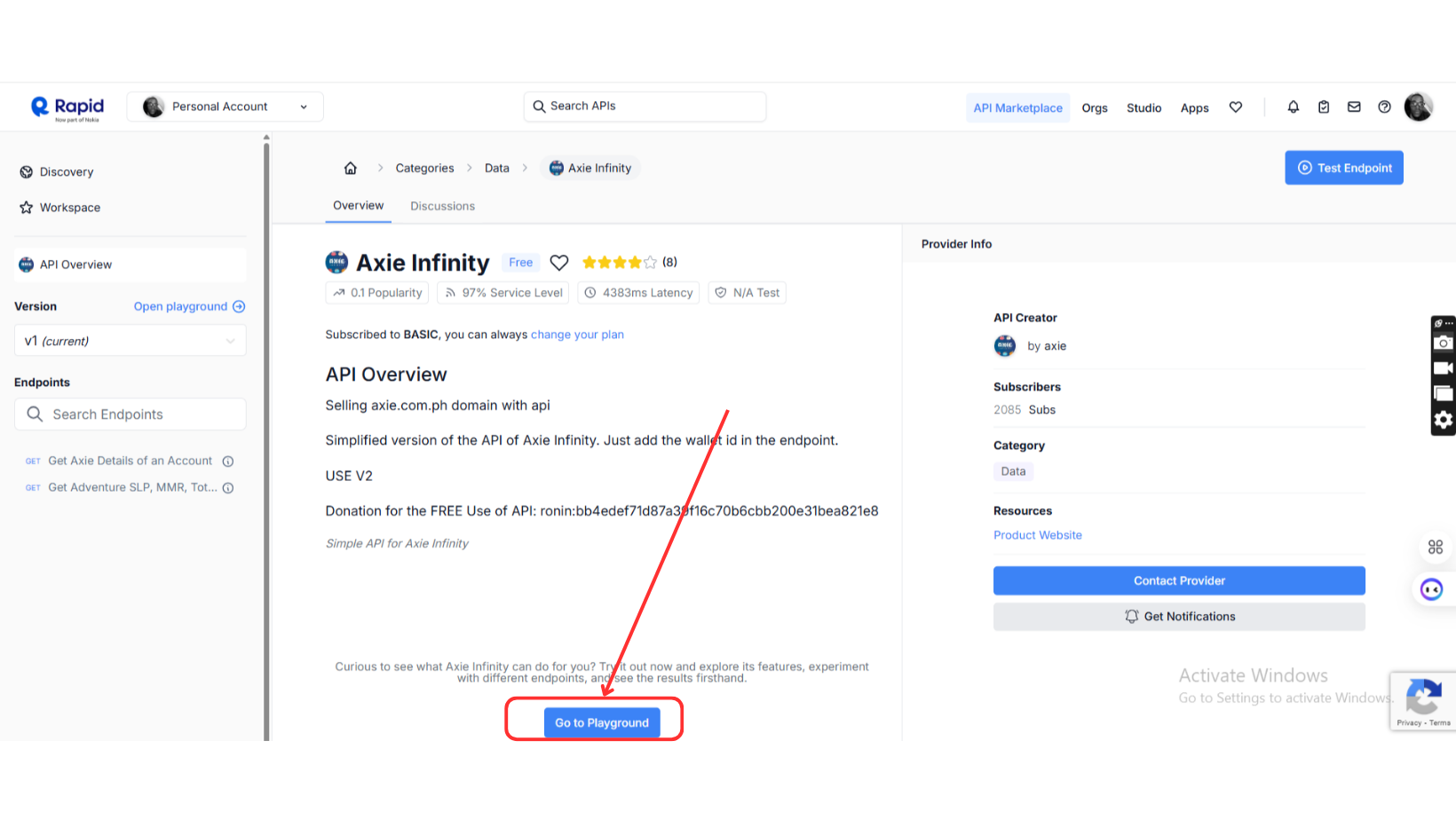Focus the Search APIs field
The image size is (1456, 820).
(x=645, y=106)
